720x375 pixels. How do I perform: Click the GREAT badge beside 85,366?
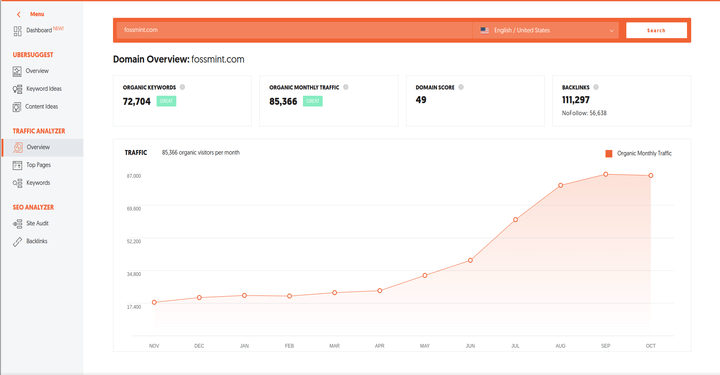pos(313,101)
